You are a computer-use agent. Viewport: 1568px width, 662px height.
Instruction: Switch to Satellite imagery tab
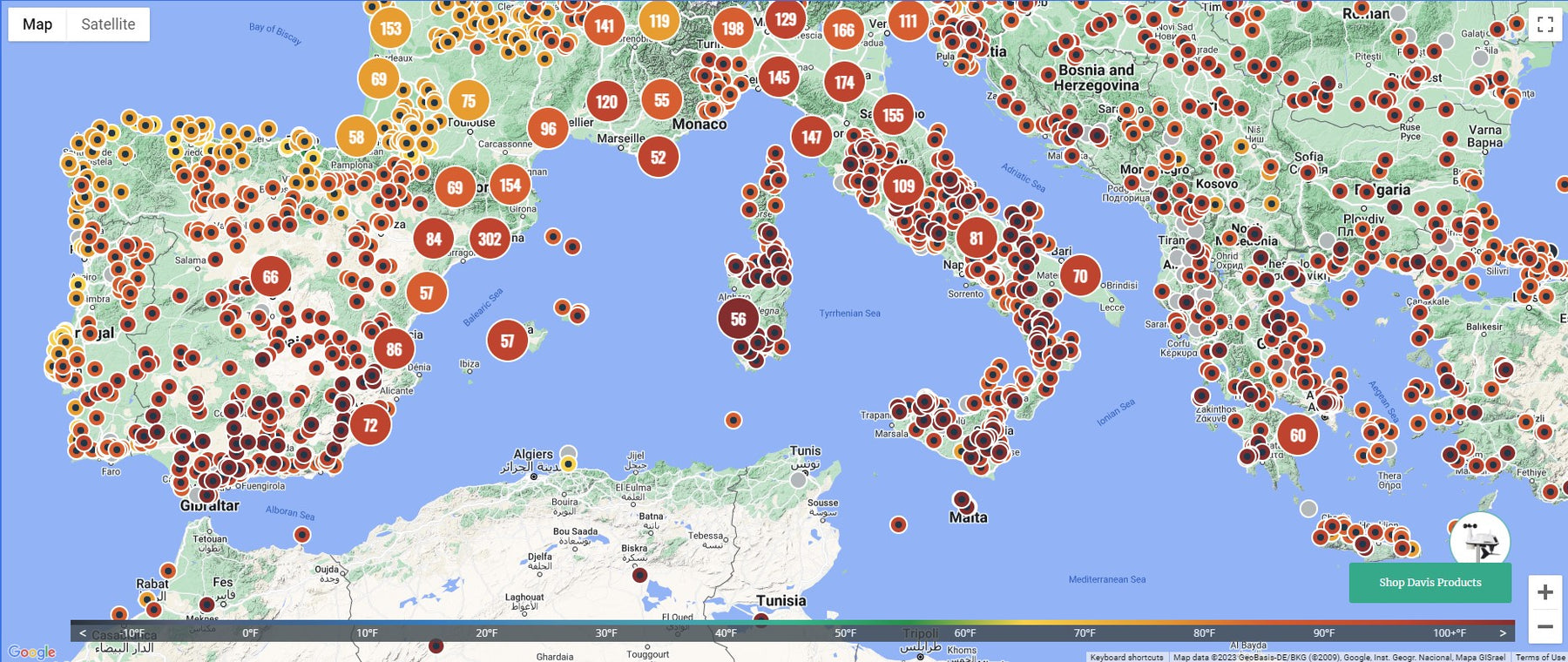click(x=108, y=24)
